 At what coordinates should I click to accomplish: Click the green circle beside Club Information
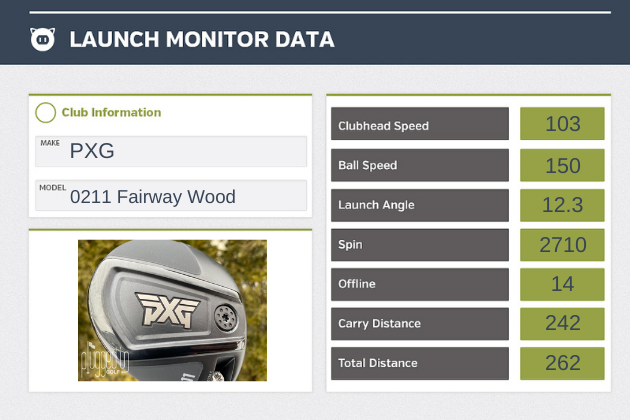(x=45, y=113)
